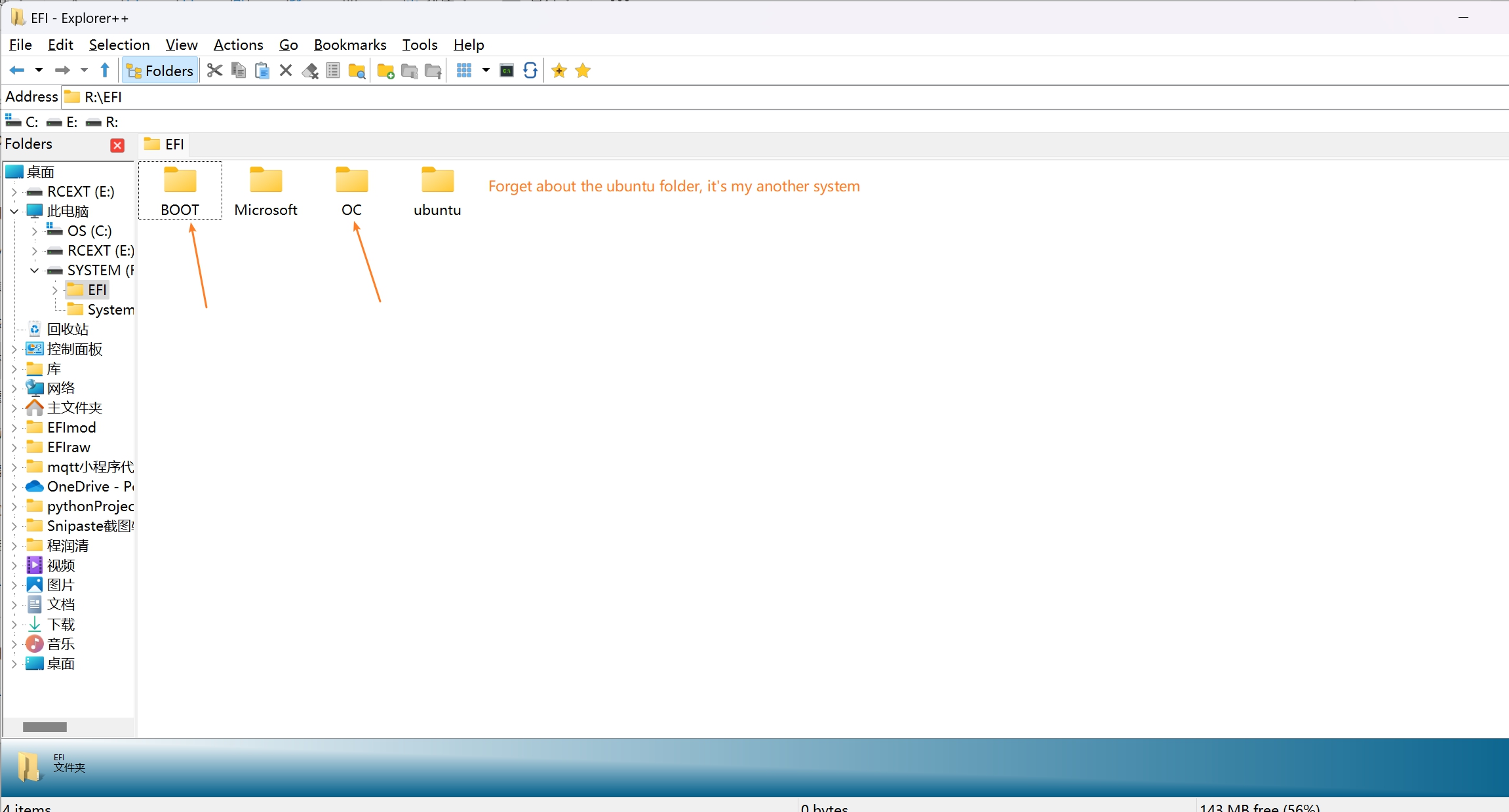Select the OC folder
Image resolution: width=1509 pixels, height=812 pixels.
click(351, 190)
